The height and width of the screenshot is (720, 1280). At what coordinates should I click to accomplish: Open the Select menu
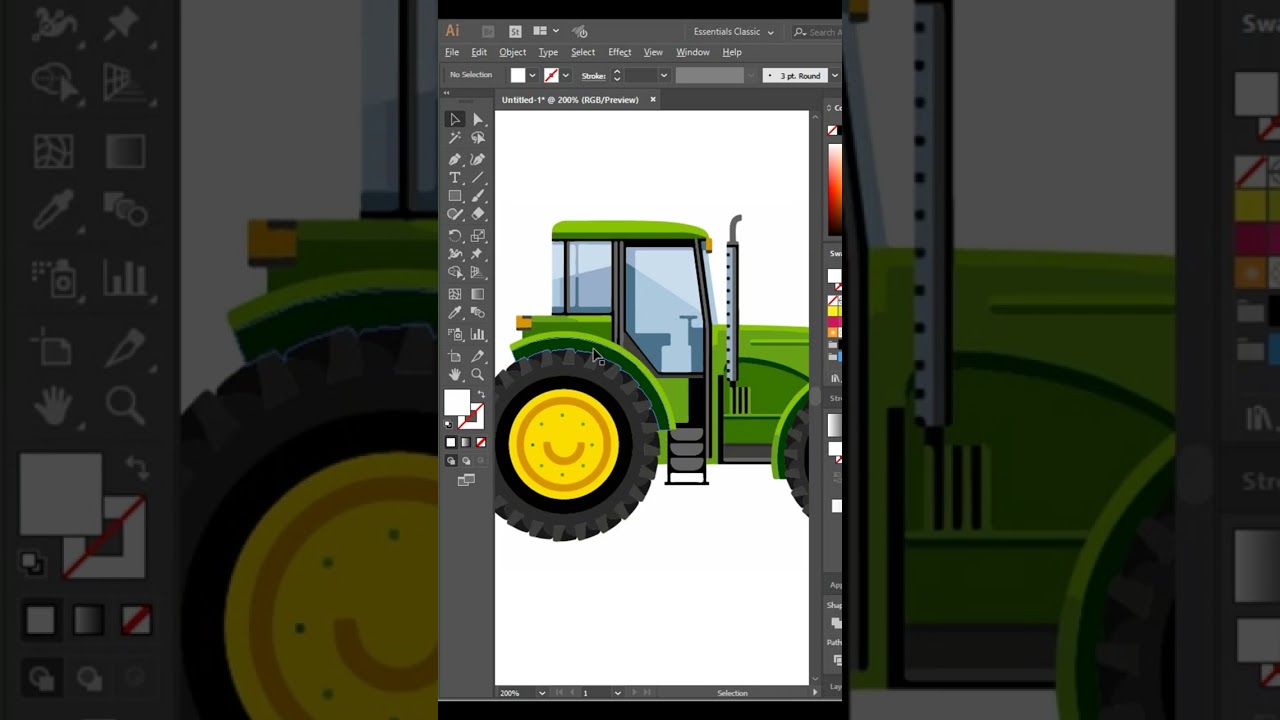point(583,52)
